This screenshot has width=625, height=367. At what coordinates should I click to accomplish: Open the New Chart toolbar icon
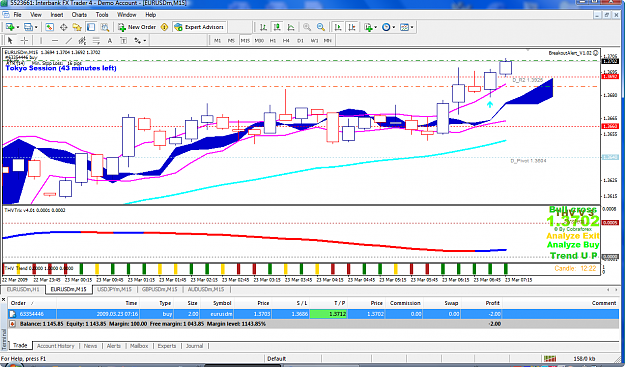click(x=10, y=27)
